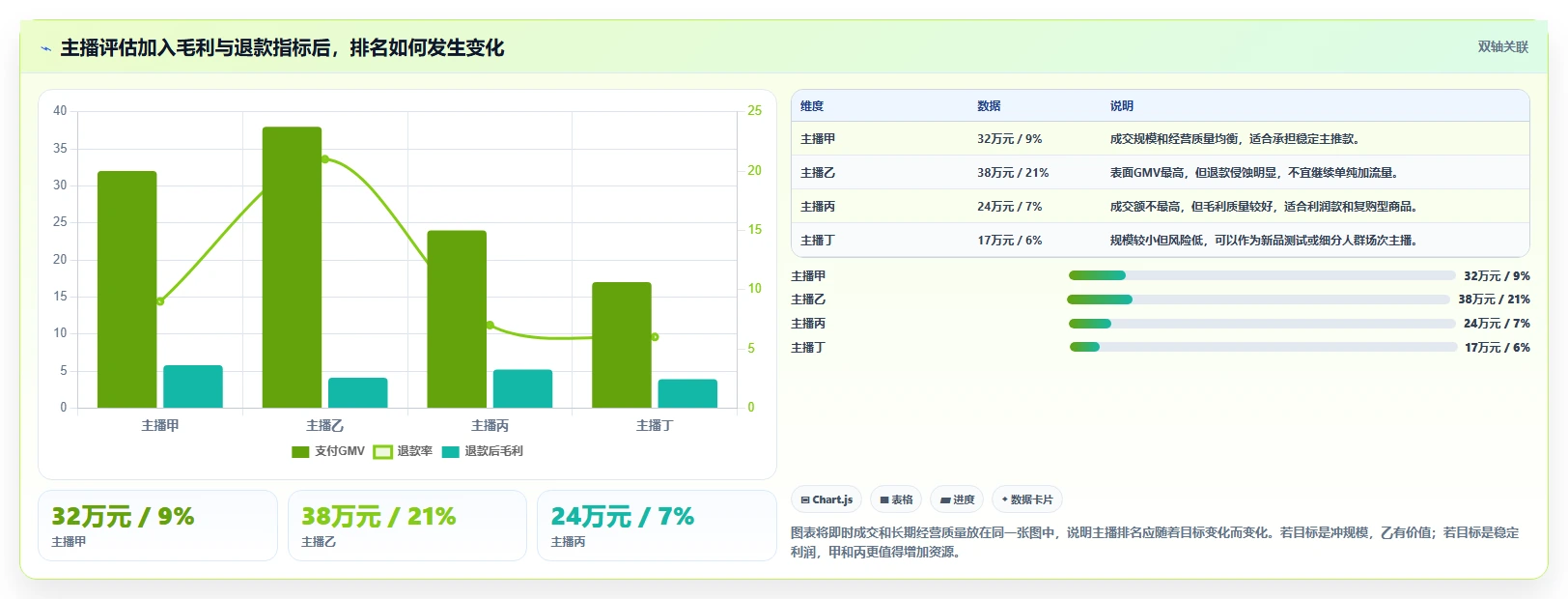Click the 主播乙 green GMV bar
Screen dimensions: 1568x599
(x=292, y=268)
